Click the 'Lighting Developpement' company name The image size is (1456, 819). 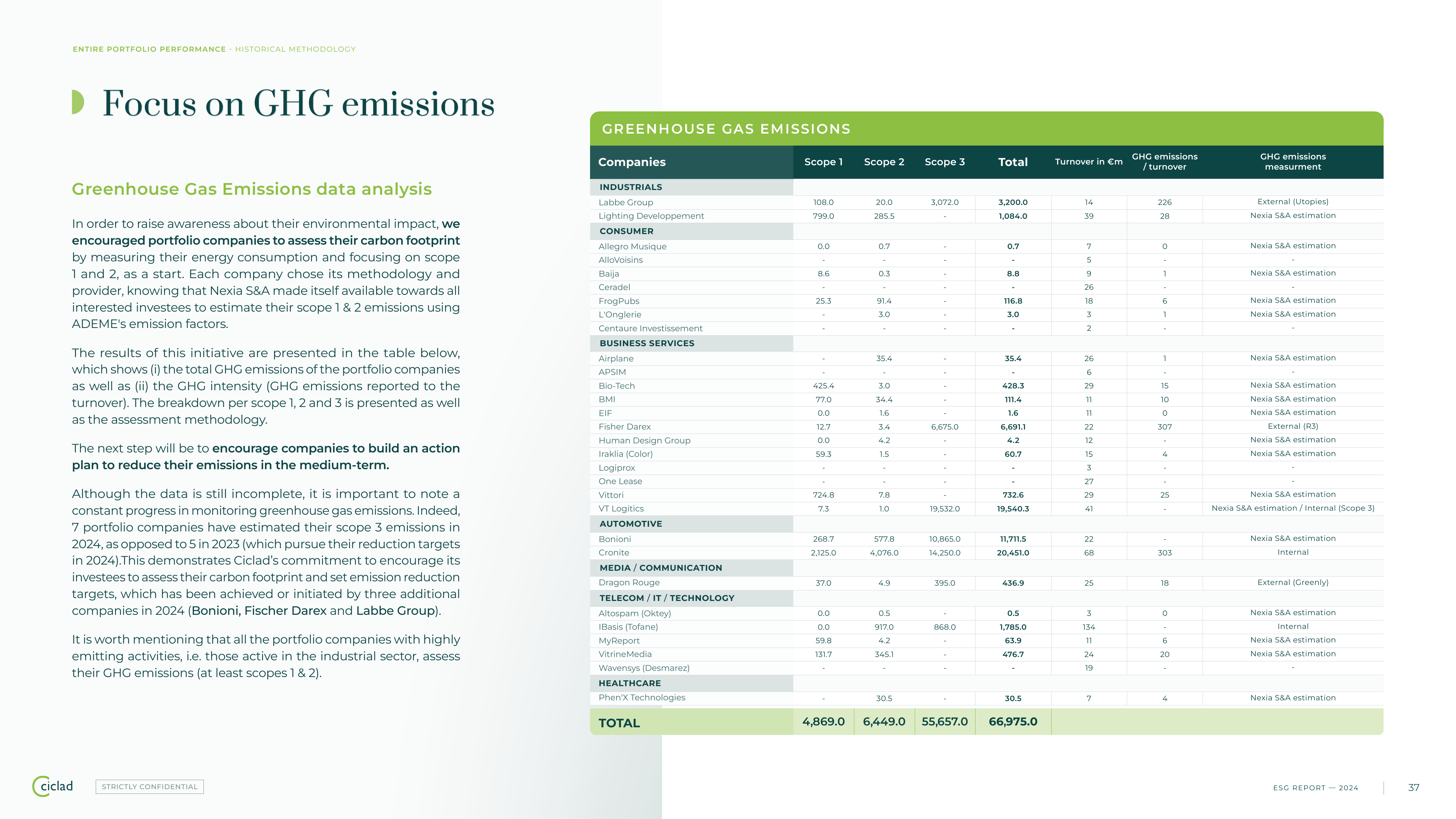651,216
